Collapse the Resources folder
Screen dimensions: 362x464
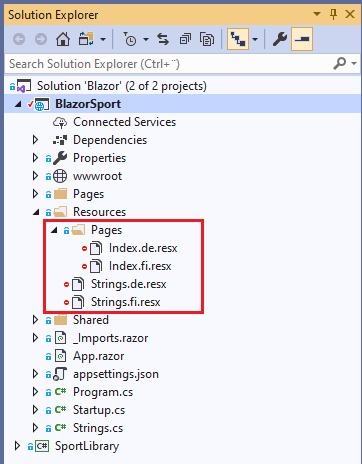click(x=36, y=212)
